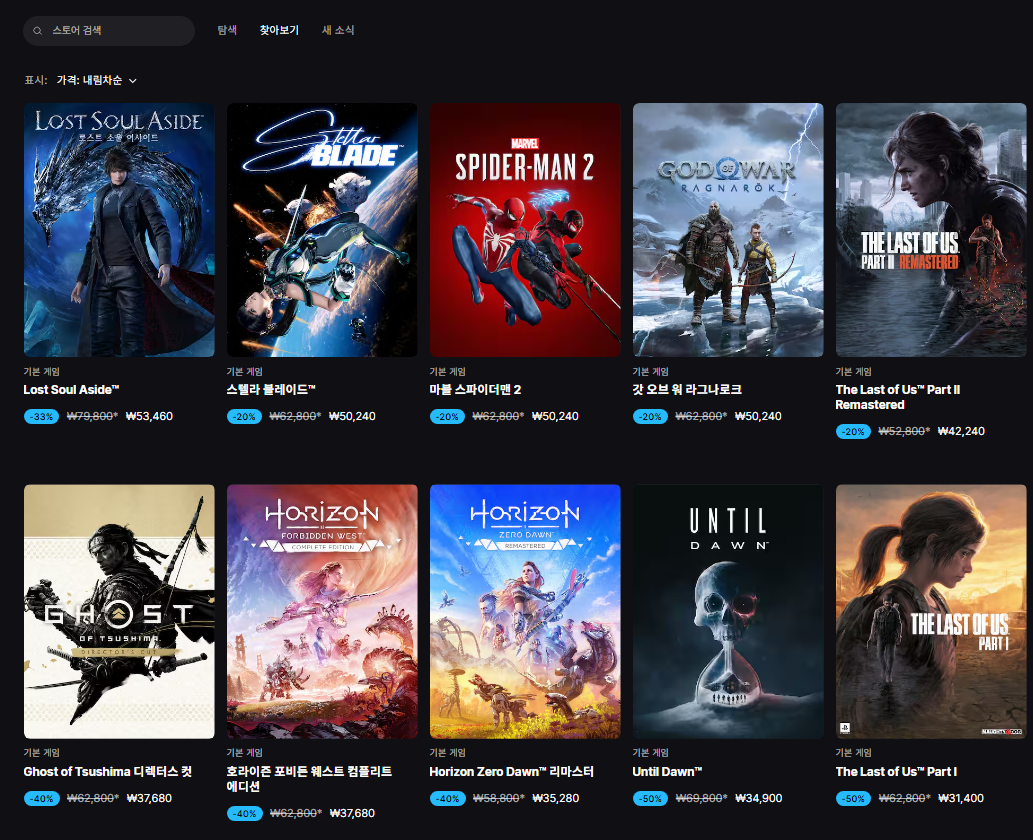Open Horizon Forbidden West Complete Edition cover
This screenshot has height=840, width=1033.
pos(322,612)
